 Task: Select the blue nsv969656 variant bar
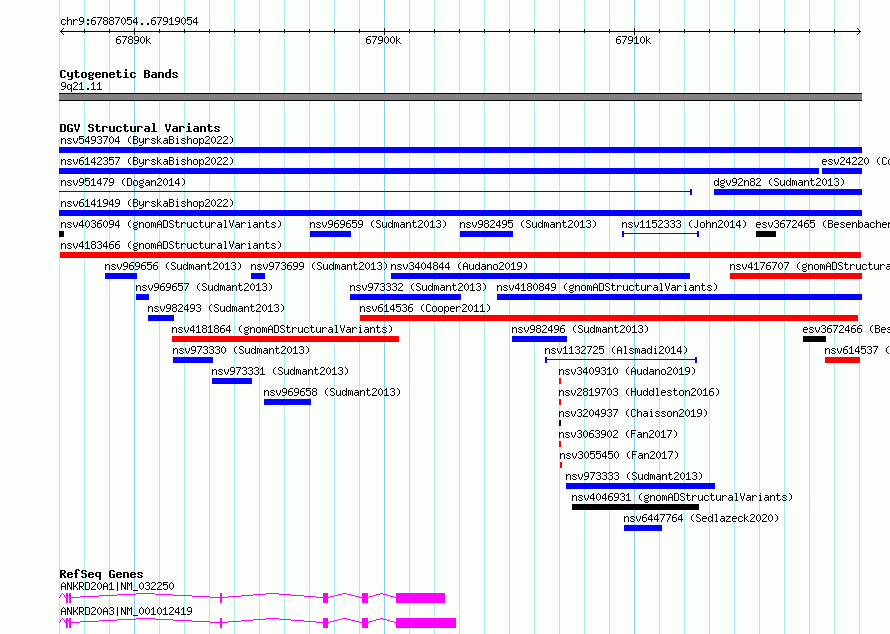click(x=121, y=276)
